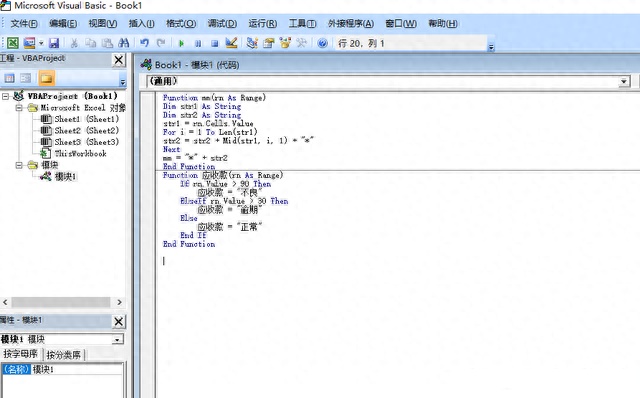The height and width of the screenshot is (398, 640).
Task: Open the (通用) object dropdown
Action: tap(624, 81)
